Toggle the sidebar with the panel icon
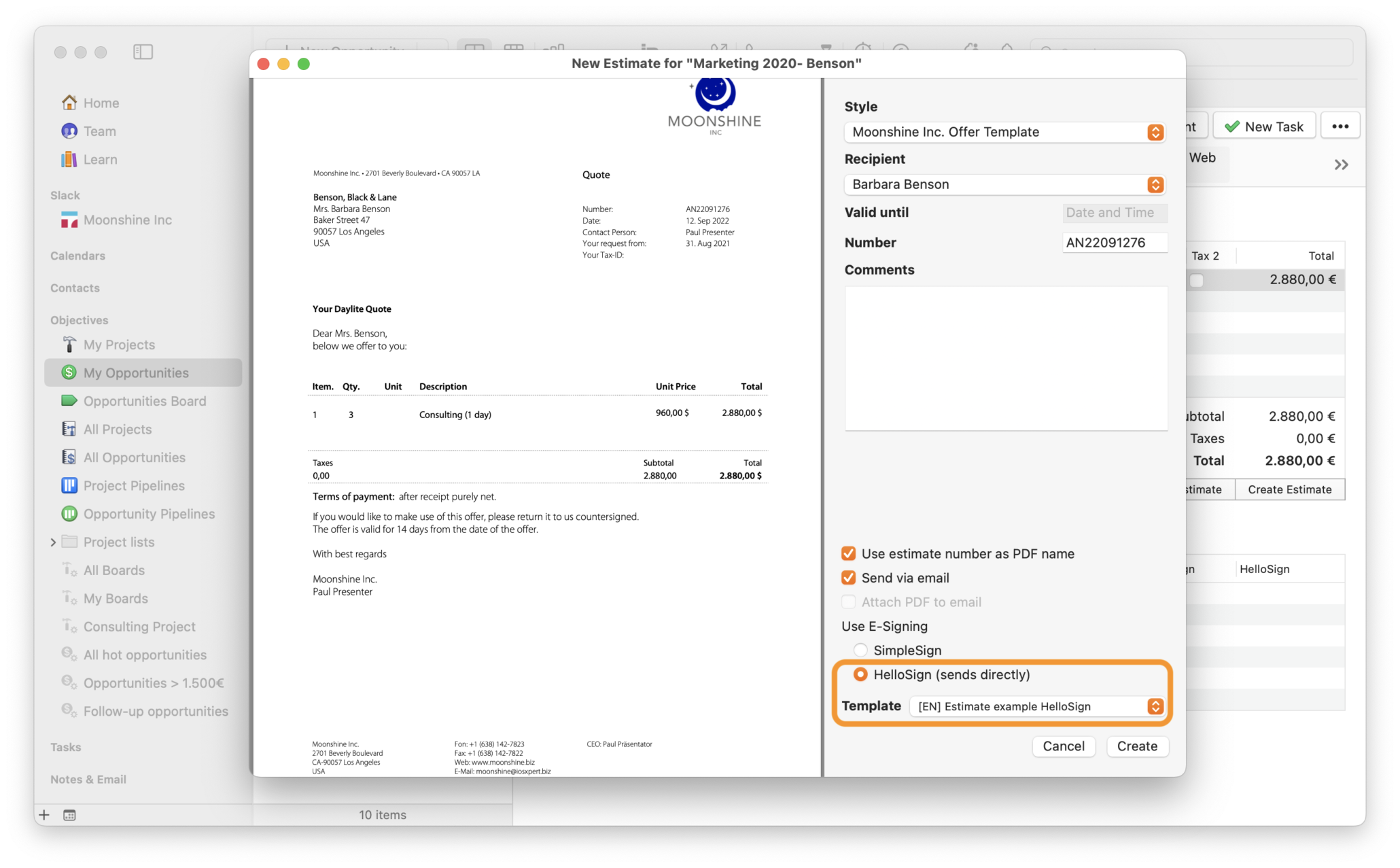The image size is (1400, 868). point(143,52)
